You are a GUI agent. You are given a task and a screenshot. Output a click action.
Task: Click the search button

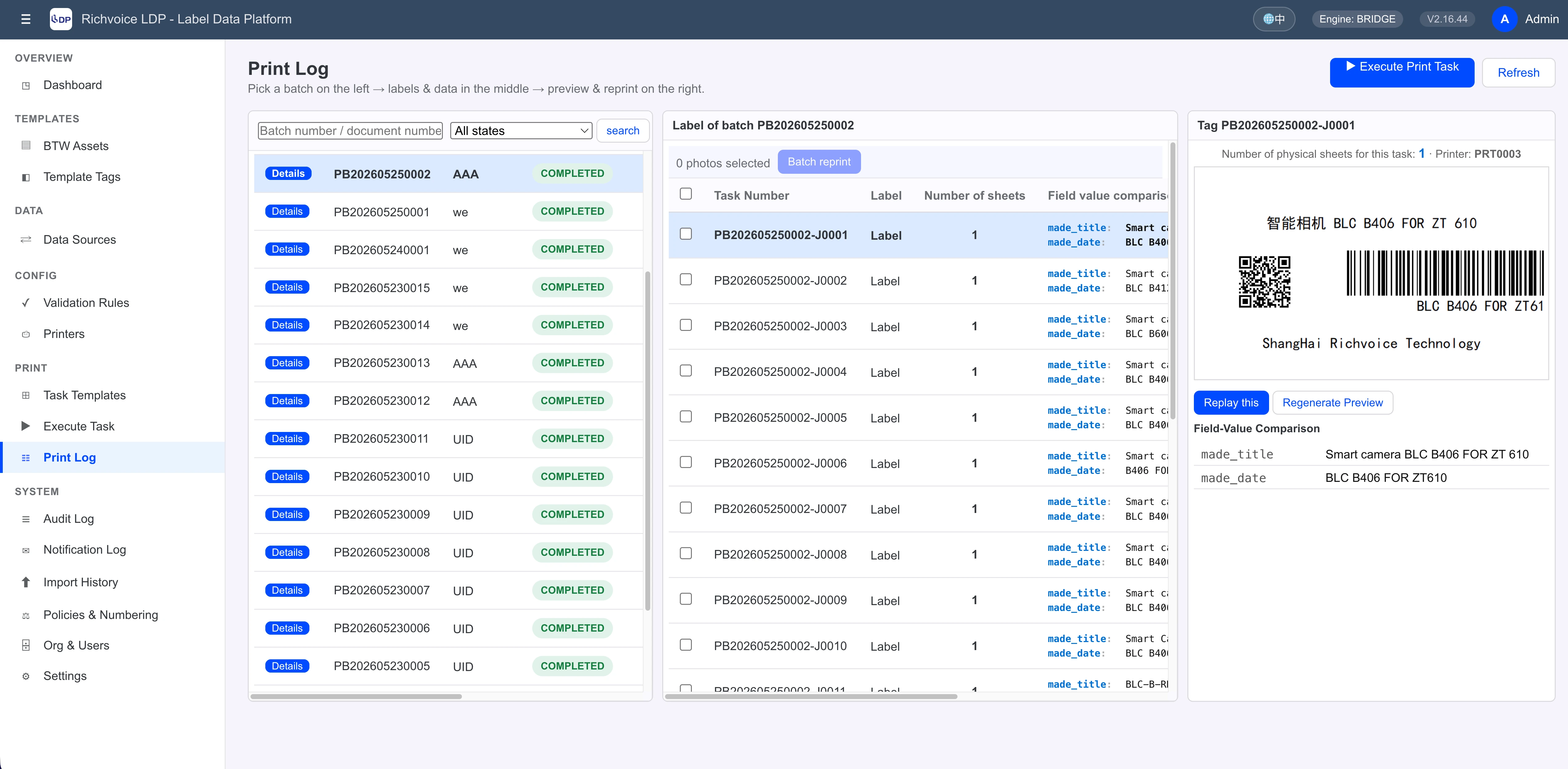[623, 131]
